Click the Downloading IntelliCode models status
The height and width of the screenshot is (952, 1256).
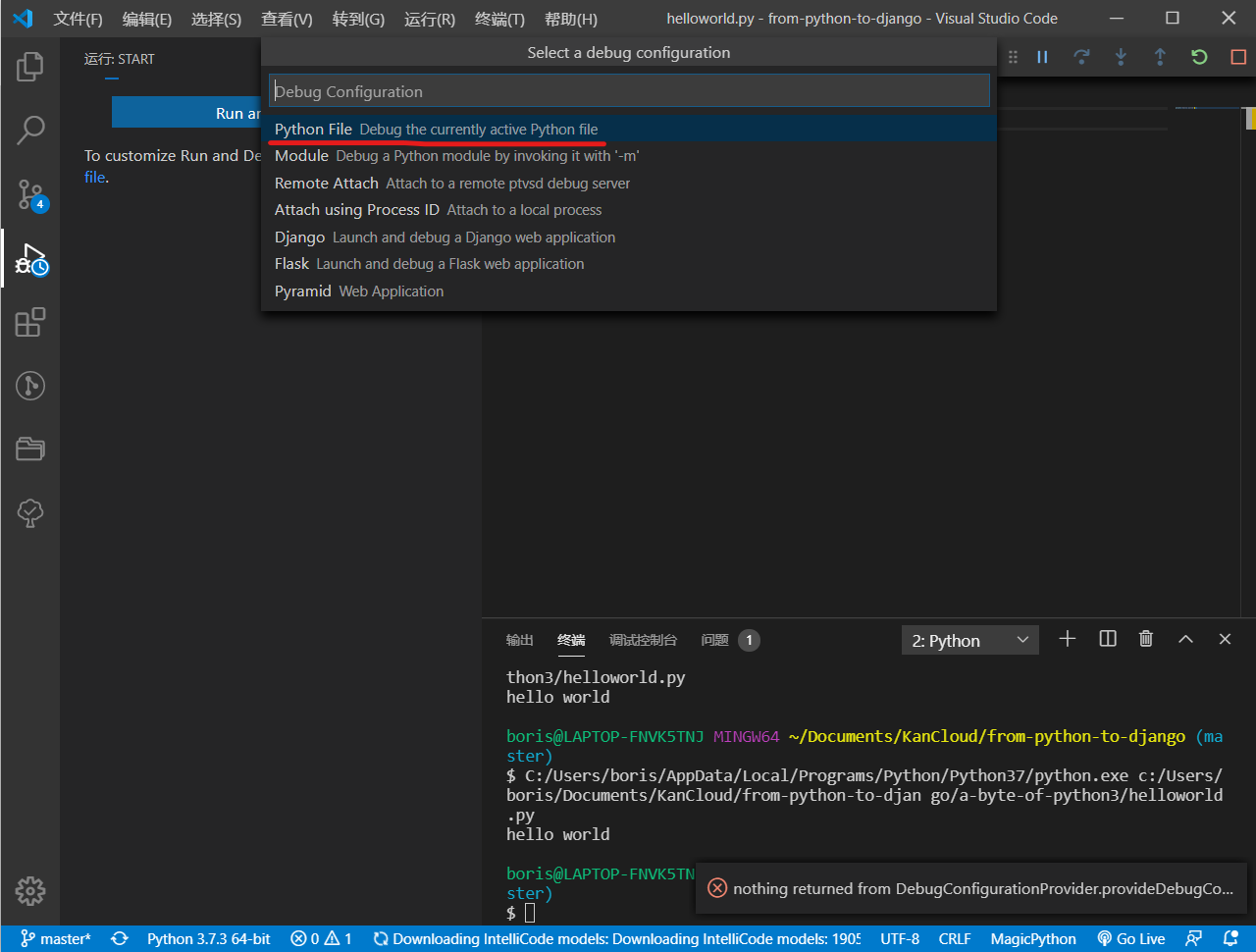[616, 938]
